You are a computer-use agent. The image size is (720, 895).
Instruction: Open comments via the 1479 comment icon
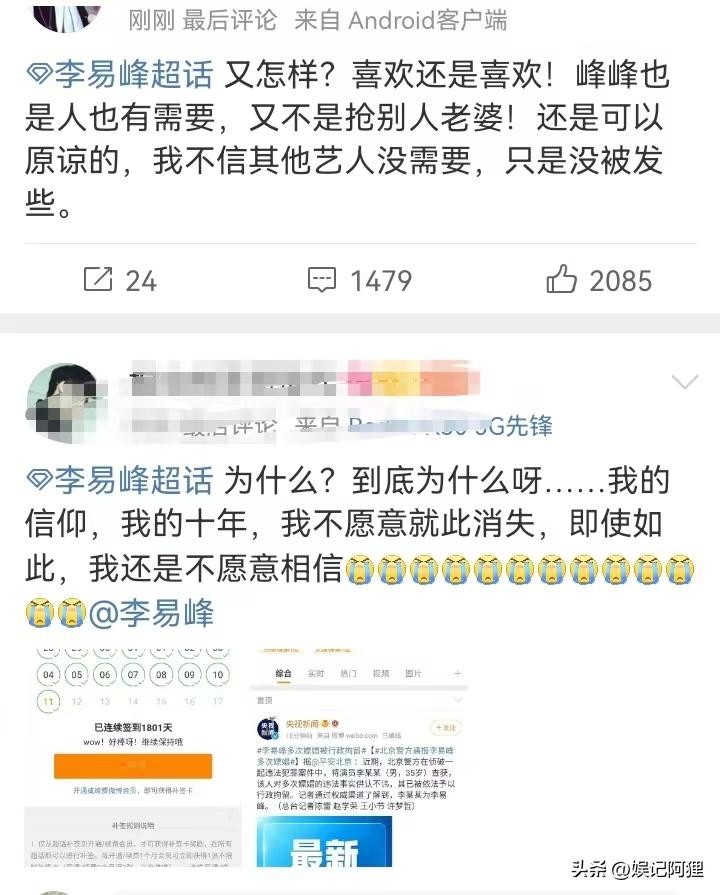(x=321, y=280)
